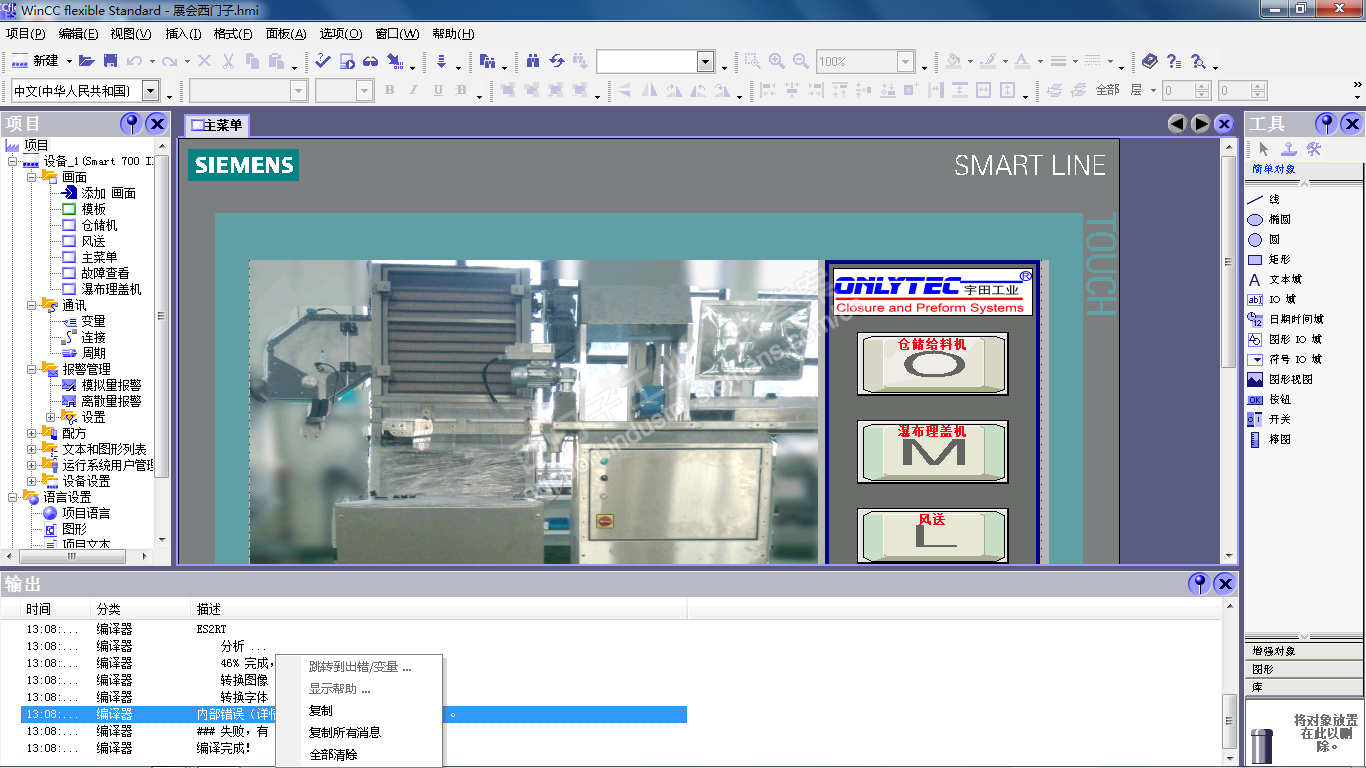Pin the Project (项目) panel
Viewport: 1366px width, 768px height.
point(131,124)
